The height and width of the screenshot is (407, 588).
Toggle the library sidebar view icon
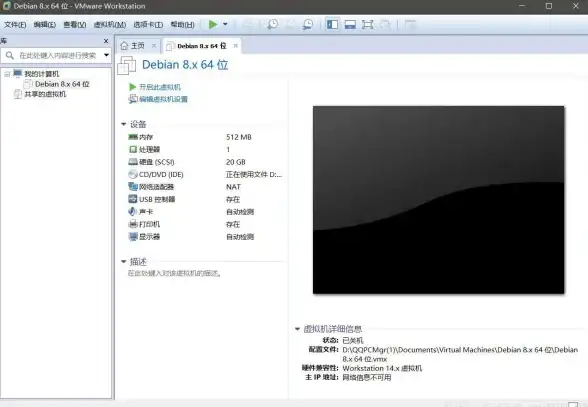[x=332, y=24]
